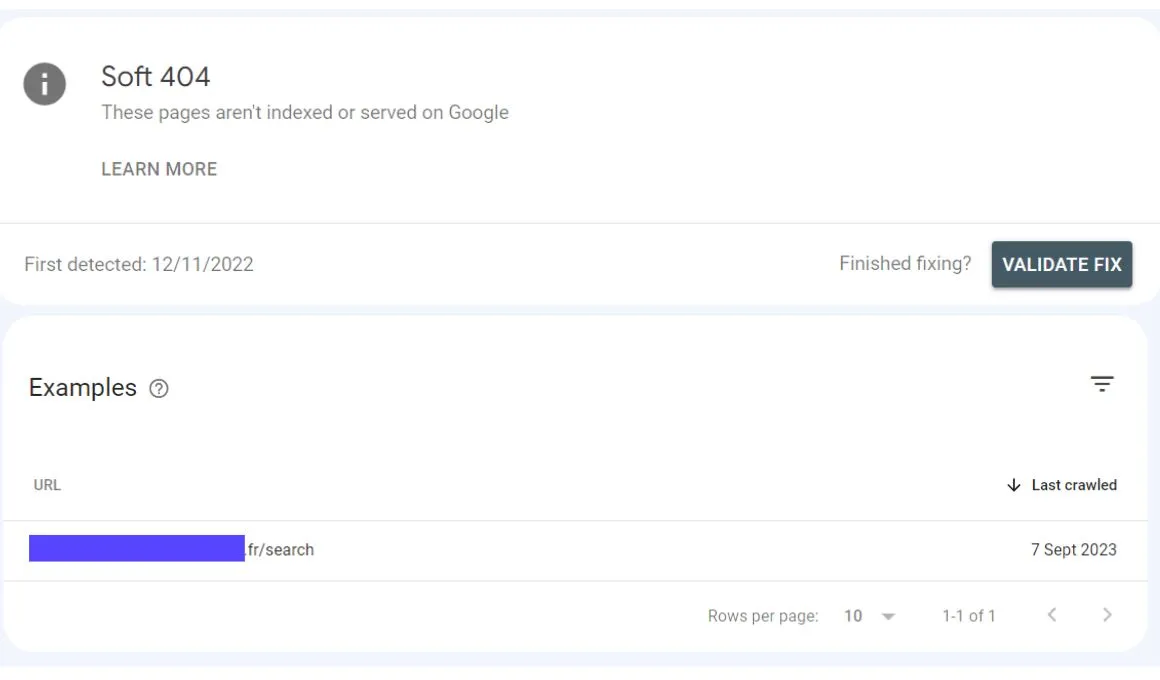Click the First detected date text
Viewport: 1160px width, 680px height.
coord(139,264)
